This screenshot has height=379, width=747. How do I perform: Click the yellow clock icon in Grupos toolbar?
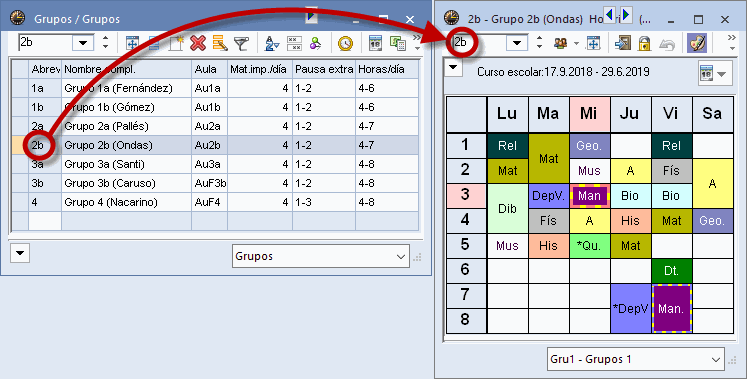point(345,43)
